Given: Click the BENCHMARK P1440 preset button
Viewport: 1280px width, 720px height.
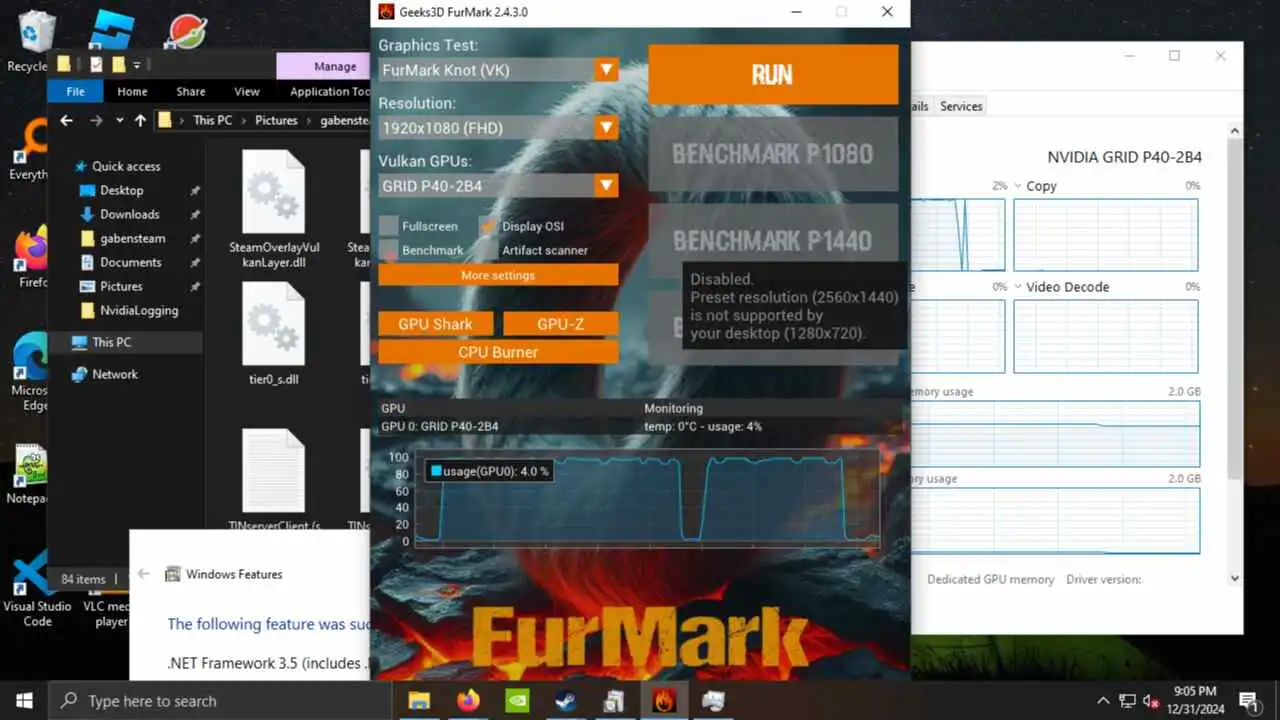Looking at the screenshot, I should pos(773,240).
